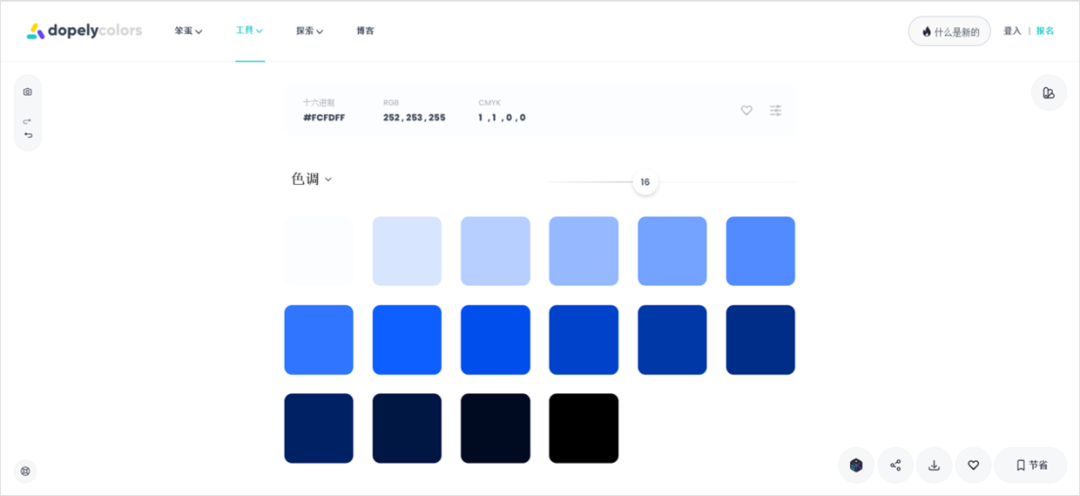Select the first swatch in the middle row
1080x496 pixels.
pyautogui.click(x=319, y=340)
